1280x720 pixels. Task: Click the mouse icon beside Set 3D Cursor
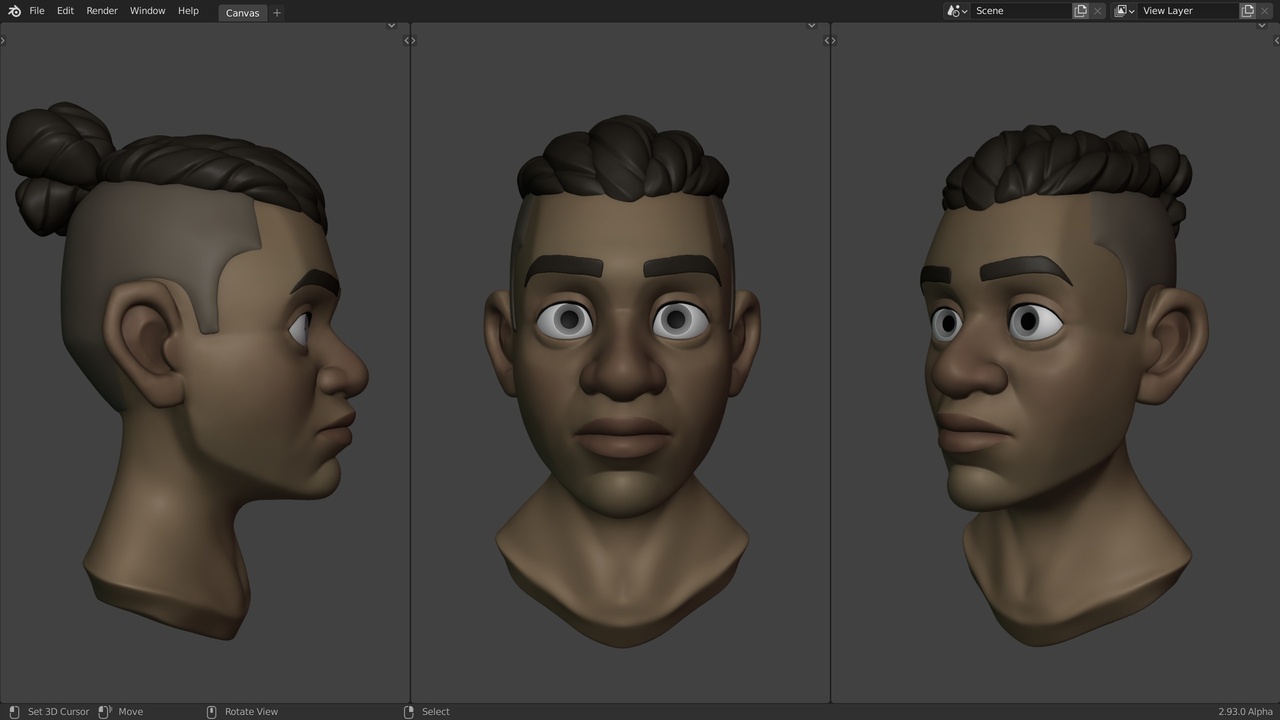pos(12,711)
